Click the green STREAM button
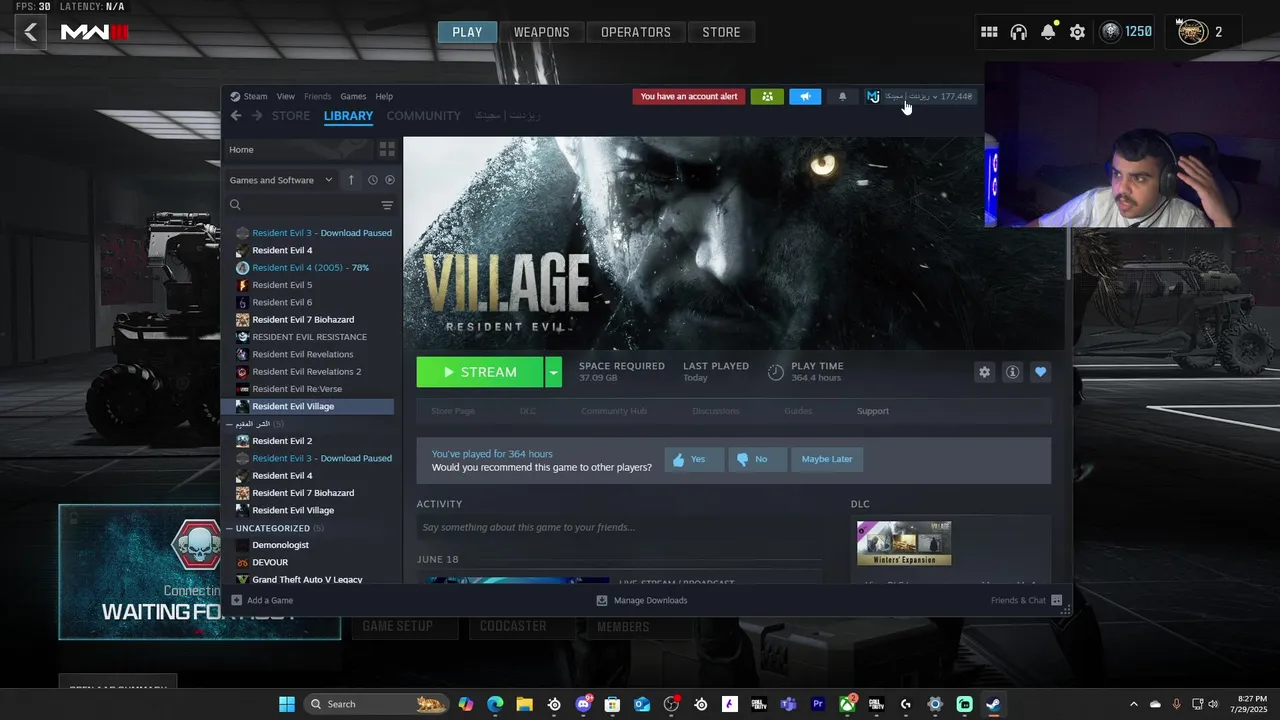Viewport: 1280px width, 720px height. pyautogui.click(x=480, y=372)
